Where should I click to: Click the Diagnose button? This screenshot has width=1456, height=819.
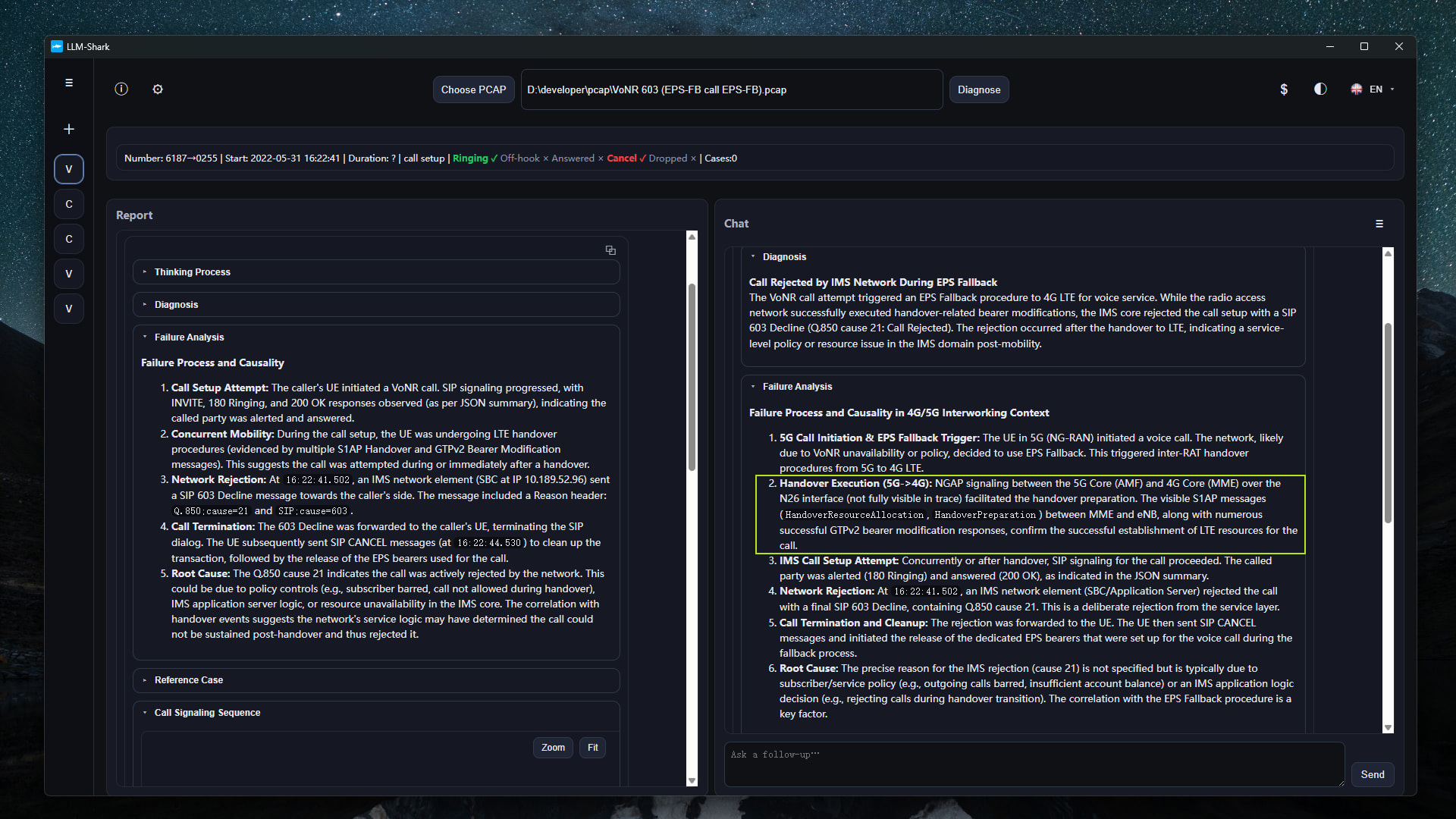[x=979, y=89]
